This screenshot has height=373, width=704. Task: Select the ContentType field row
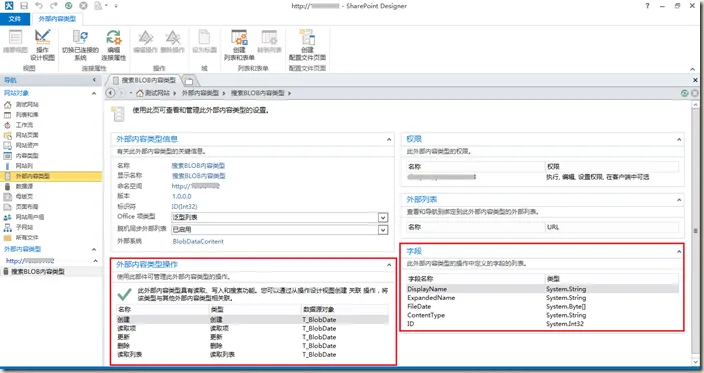coord(542,316)
